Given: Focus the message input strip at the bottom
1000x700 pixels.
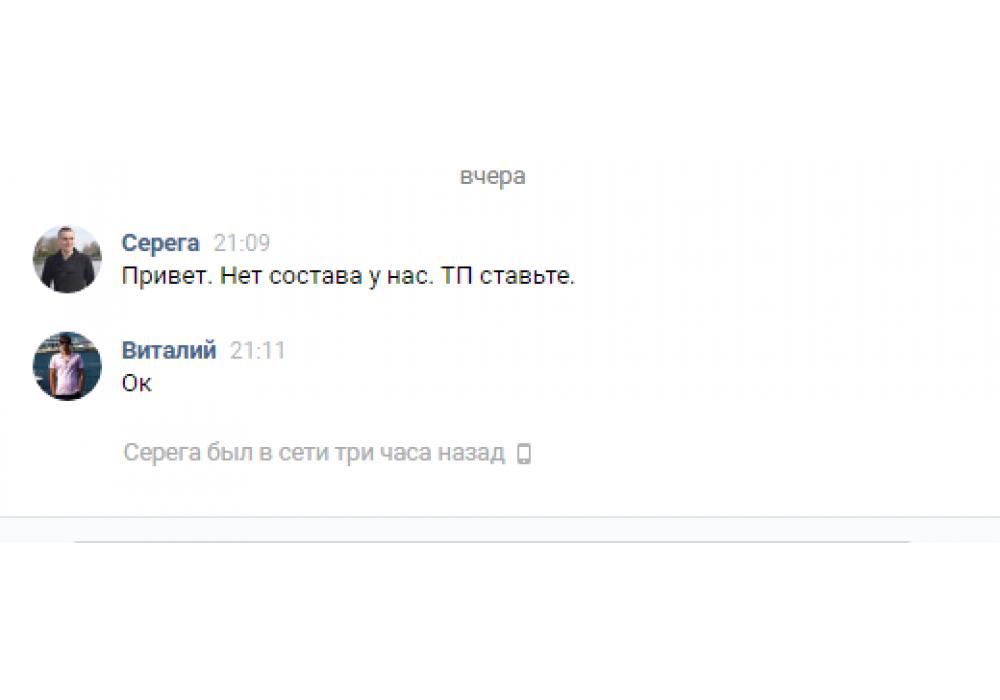Looking at the screenshot, I should (500, 530).
